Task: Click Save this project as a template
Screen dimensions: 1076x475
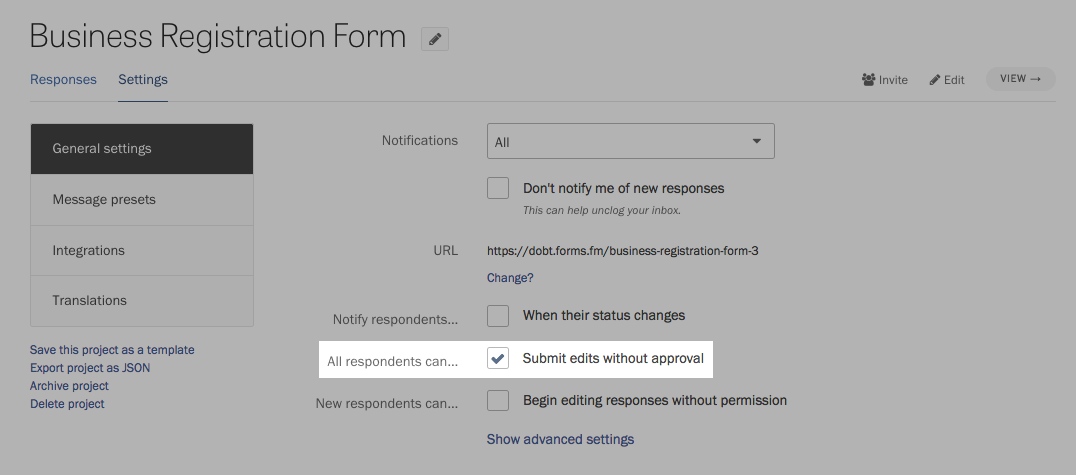Action: tap(112, 350)
